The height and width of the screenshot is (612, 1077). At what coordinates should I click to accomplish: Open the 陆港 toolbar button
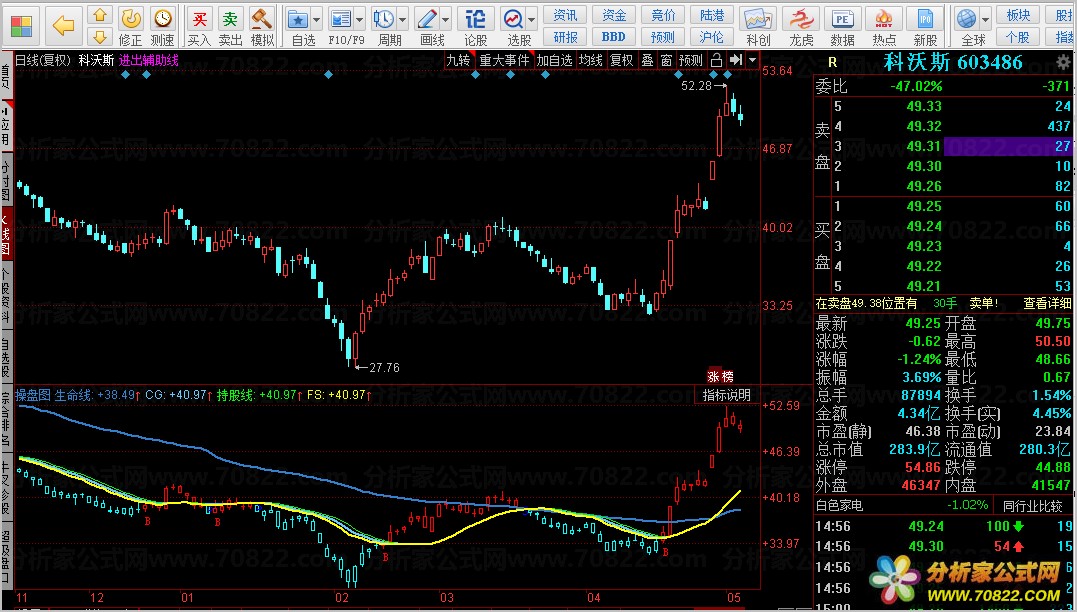[712, 15]
